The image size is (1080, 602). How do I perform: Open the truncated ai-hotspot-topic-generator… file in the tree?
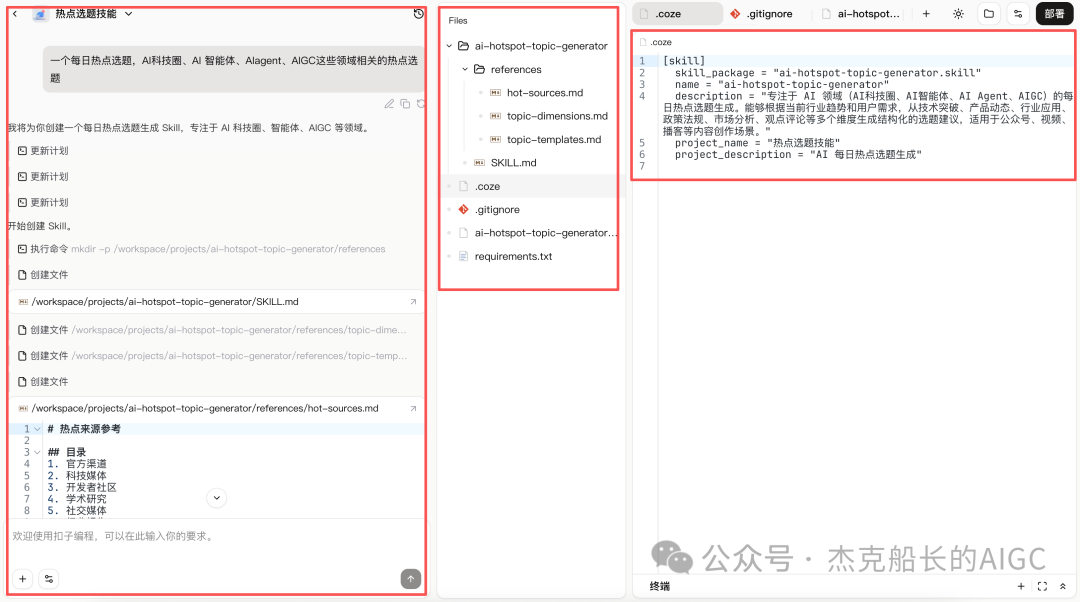(545, 233)
